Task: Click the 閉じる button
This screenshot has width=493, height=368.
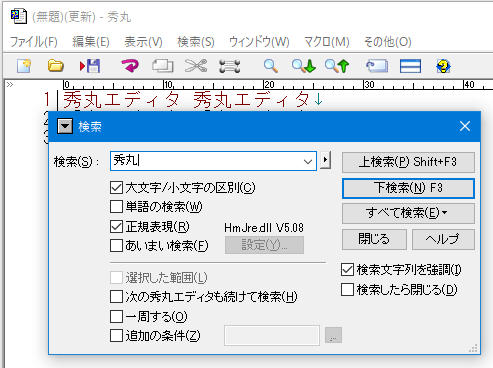Action: 374,239
